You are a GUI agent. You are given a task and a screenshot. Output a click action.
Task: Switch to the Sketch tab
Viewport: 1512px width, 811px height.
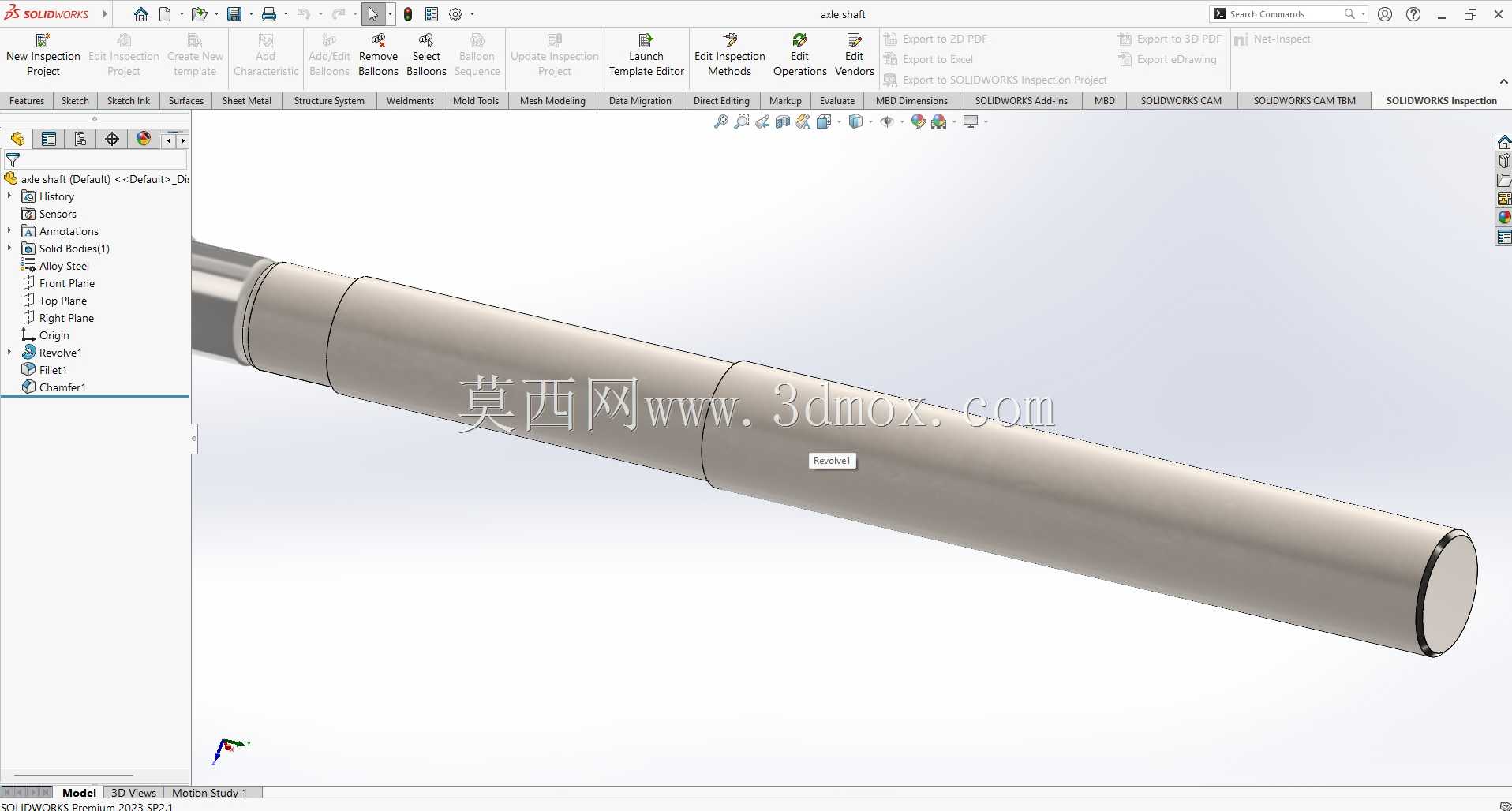tap(75, 101)
